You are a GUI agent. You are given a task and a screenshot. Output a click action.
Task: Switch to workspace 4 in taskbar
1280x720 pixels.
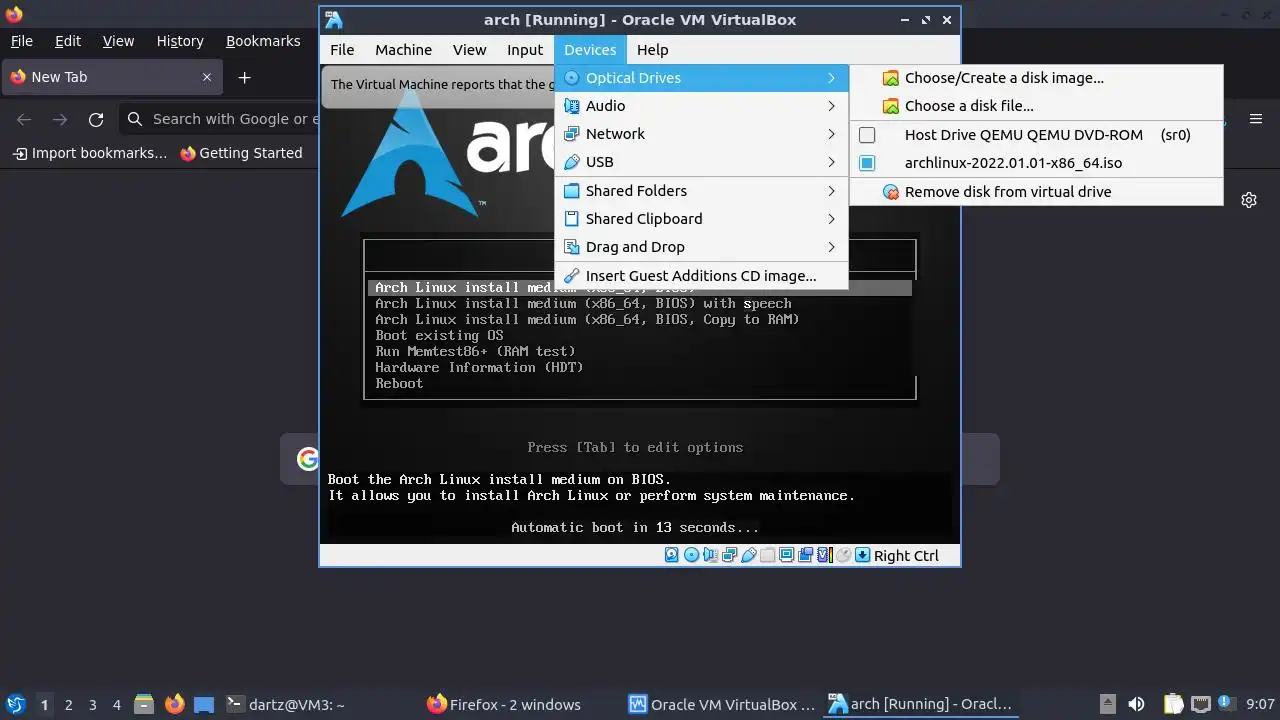[x=117, y=705]
